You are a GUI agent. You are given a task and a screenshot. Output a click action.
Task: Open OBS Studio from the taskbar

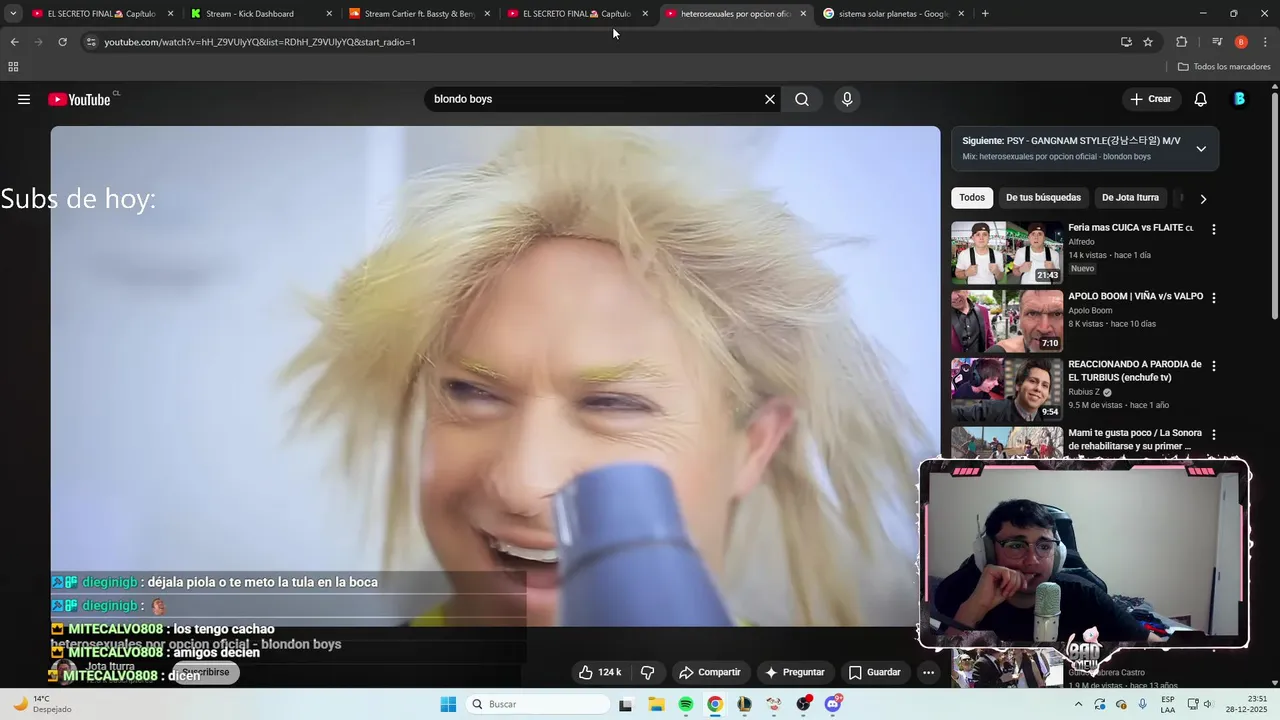[x=803, y=704]
